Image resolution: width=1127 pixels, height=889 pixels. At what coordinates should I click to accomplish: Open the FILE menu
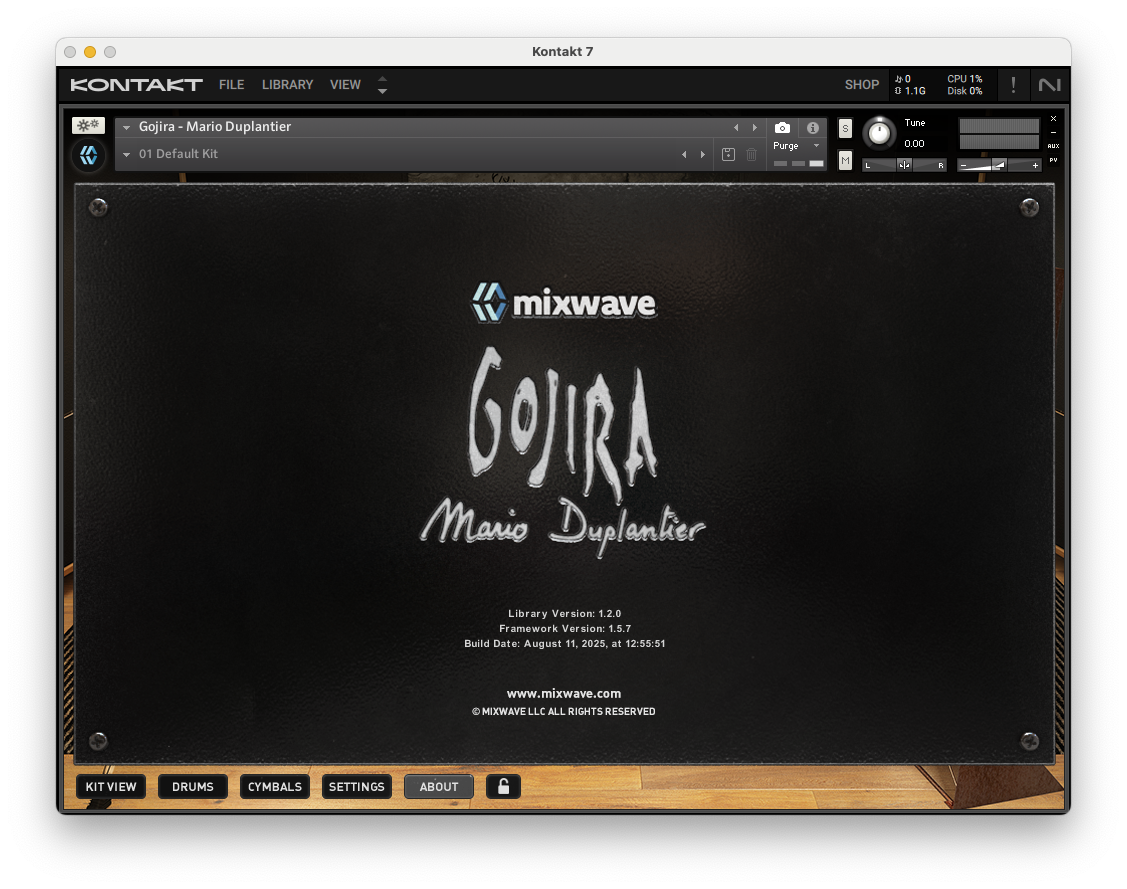[231, 85]
